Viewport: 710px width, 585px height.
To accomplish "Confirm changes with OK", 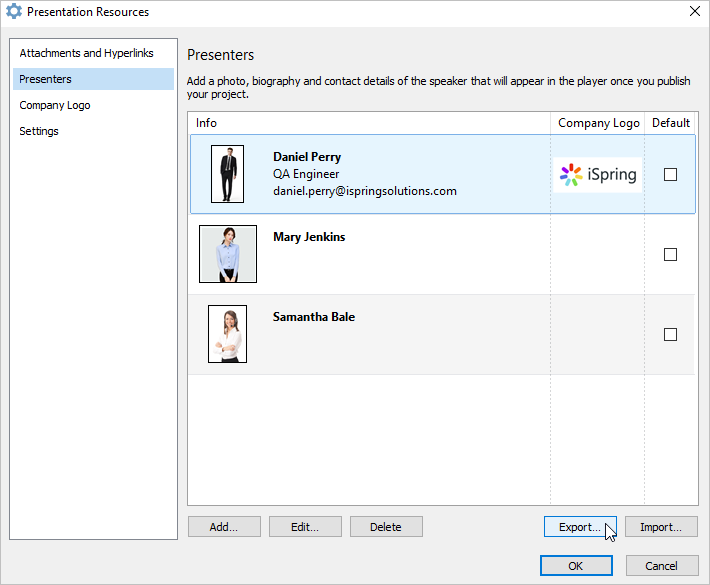I will click(x=576, y=566).
